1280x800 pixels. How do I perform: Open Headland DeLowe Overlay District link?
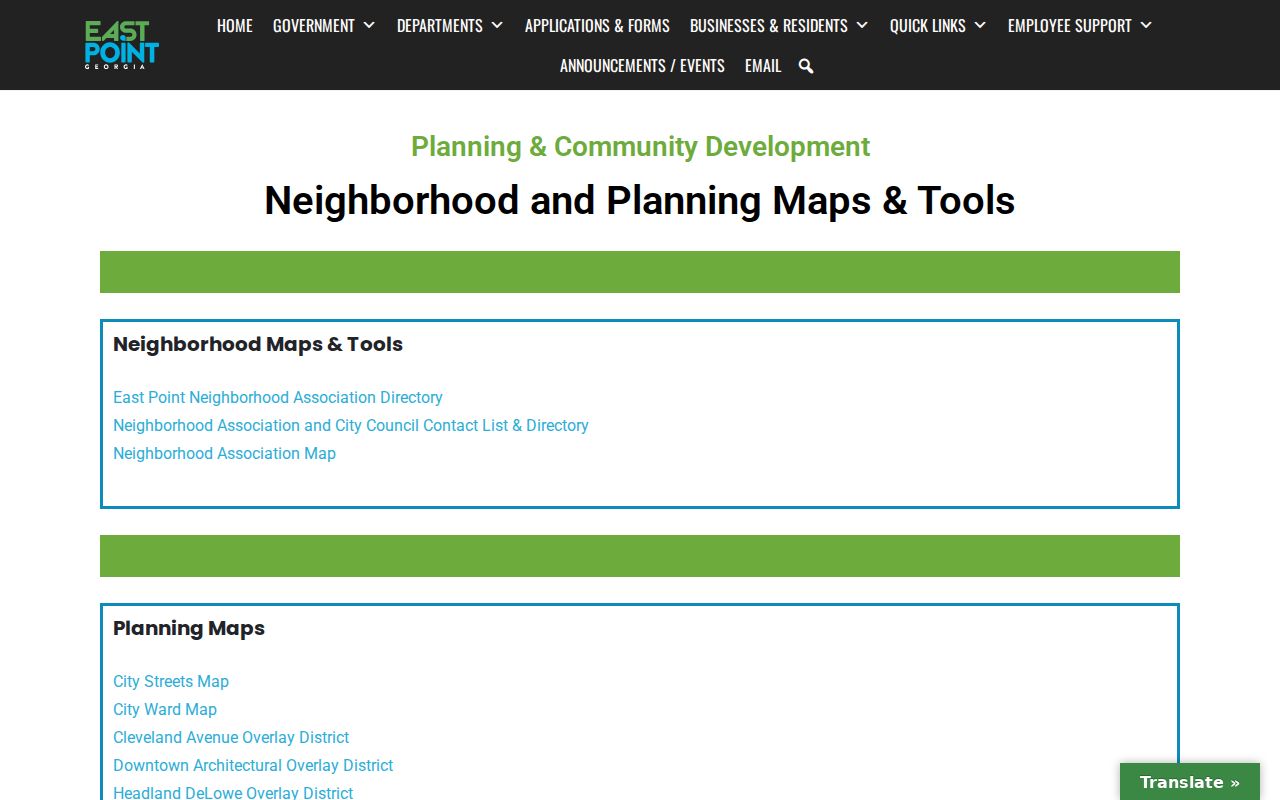[233, 792]
